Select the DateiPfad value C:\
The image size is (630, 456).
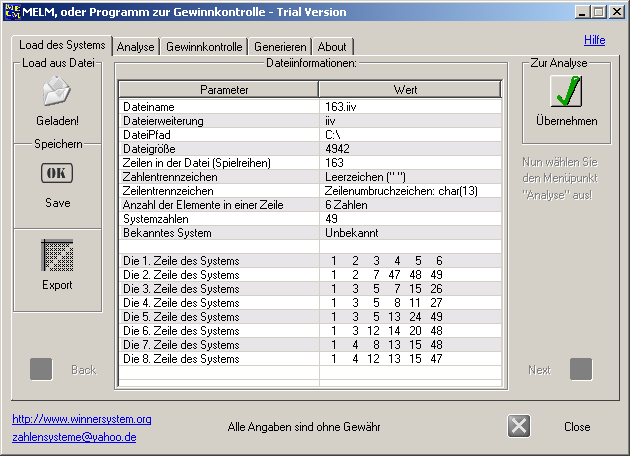411,135
